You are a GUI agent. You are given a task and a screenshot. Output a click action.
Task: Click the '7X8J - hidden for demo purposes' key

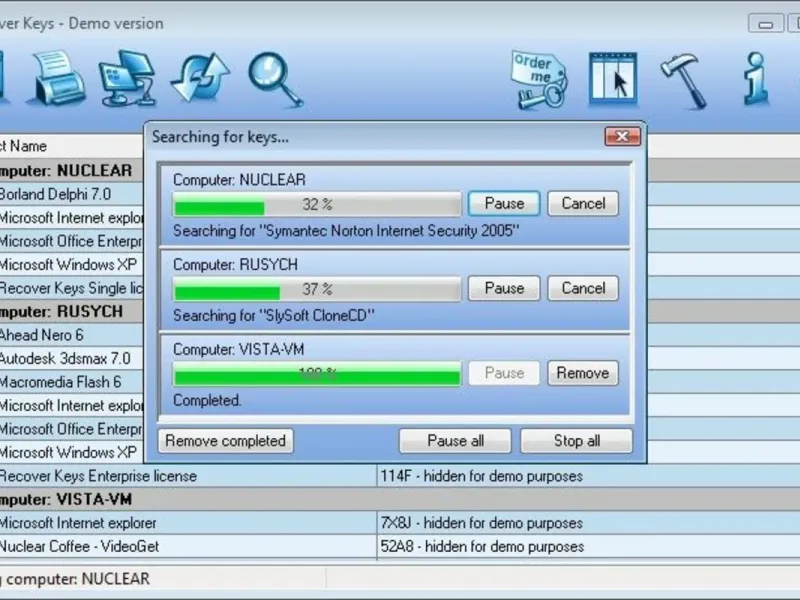(481, 523)
